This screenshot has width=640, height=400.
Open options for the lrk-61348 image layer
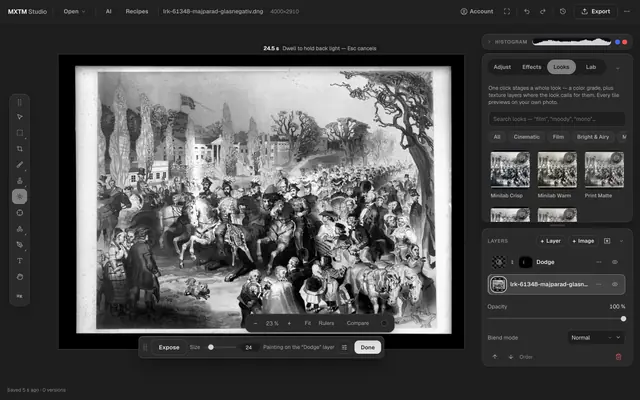pyautogui.click(x=599, y=284)
